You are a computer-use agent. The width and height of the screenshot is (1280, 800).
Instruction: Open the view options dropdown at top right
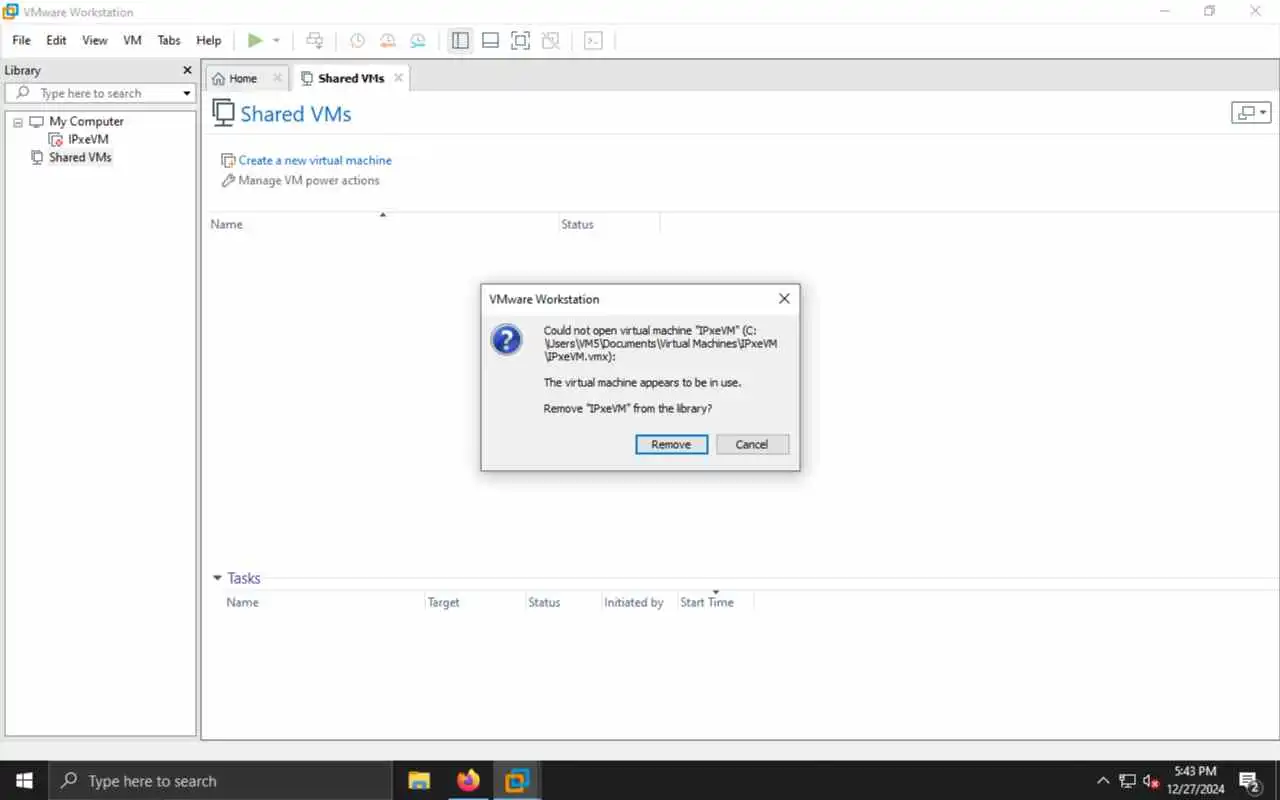[x=1251, y=113]
